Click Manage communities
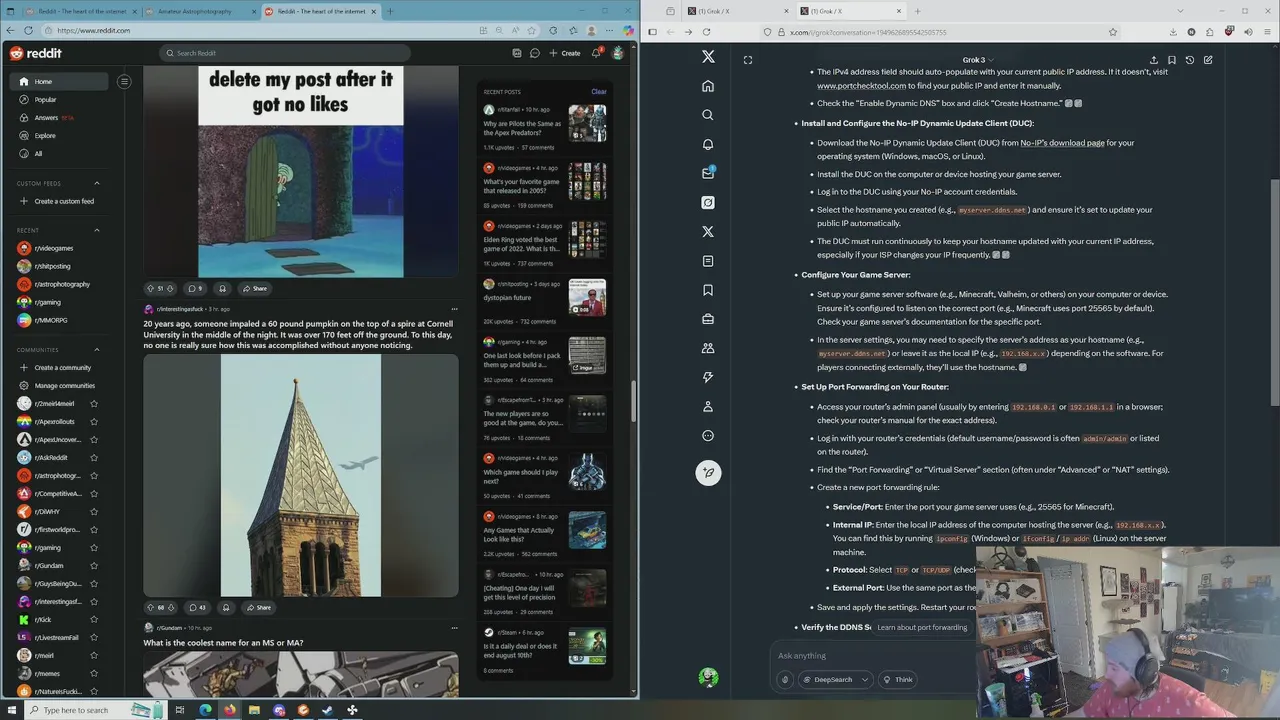The width and height of the screenshot is (1280, 720). tap(61, 385)
